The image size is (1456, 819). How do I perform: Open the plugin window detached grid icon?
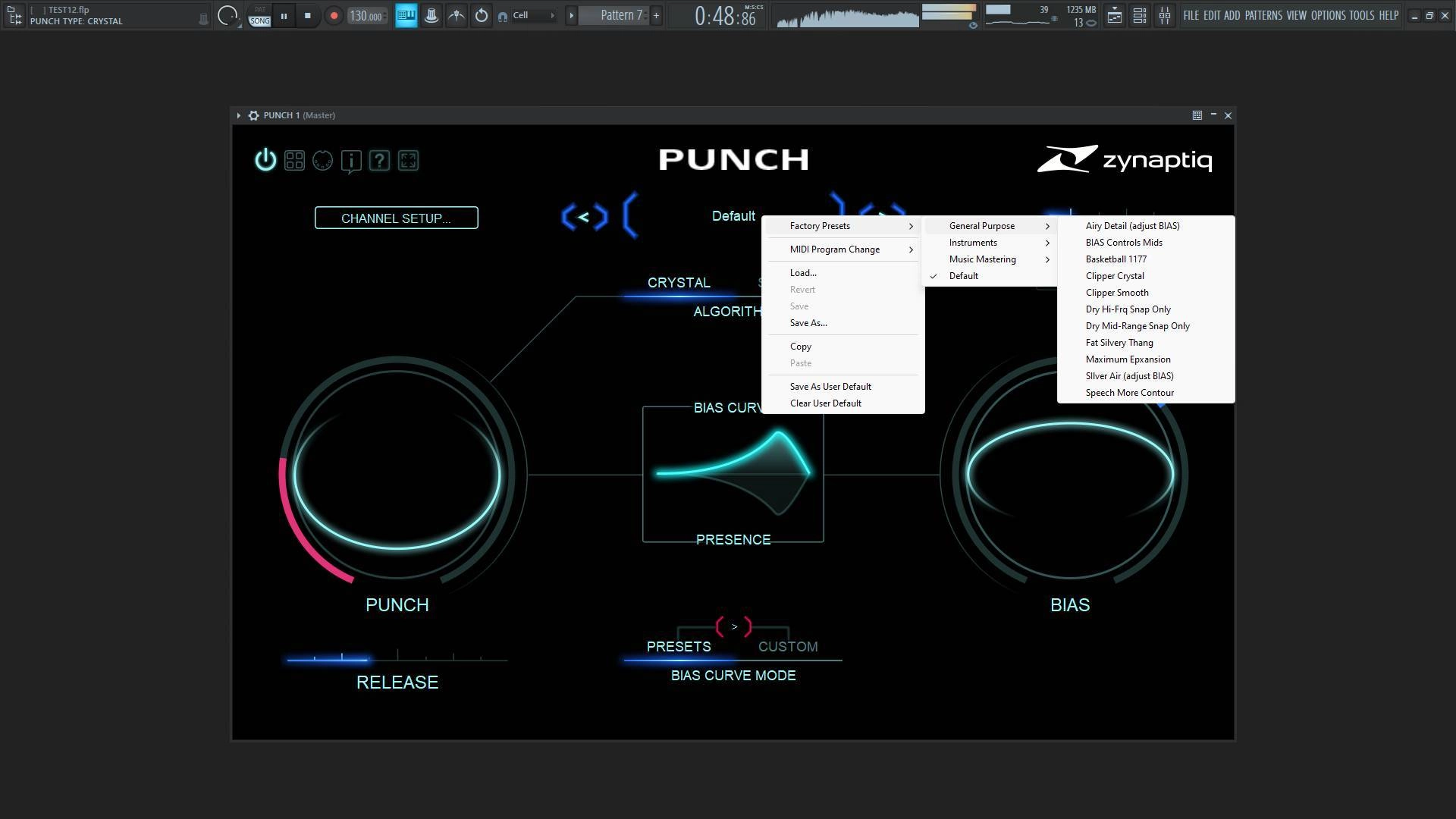1197,115
